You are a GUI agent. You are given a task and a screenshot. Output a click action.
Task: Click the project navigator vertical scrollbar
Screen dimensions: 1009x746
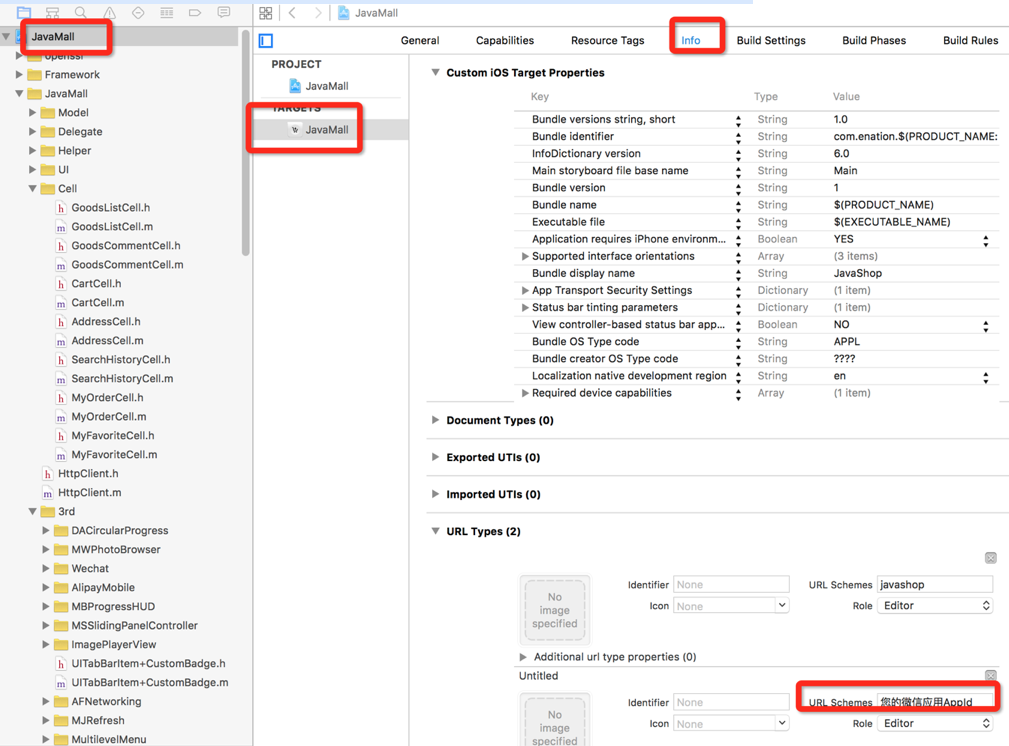click(x=245, y=143)
